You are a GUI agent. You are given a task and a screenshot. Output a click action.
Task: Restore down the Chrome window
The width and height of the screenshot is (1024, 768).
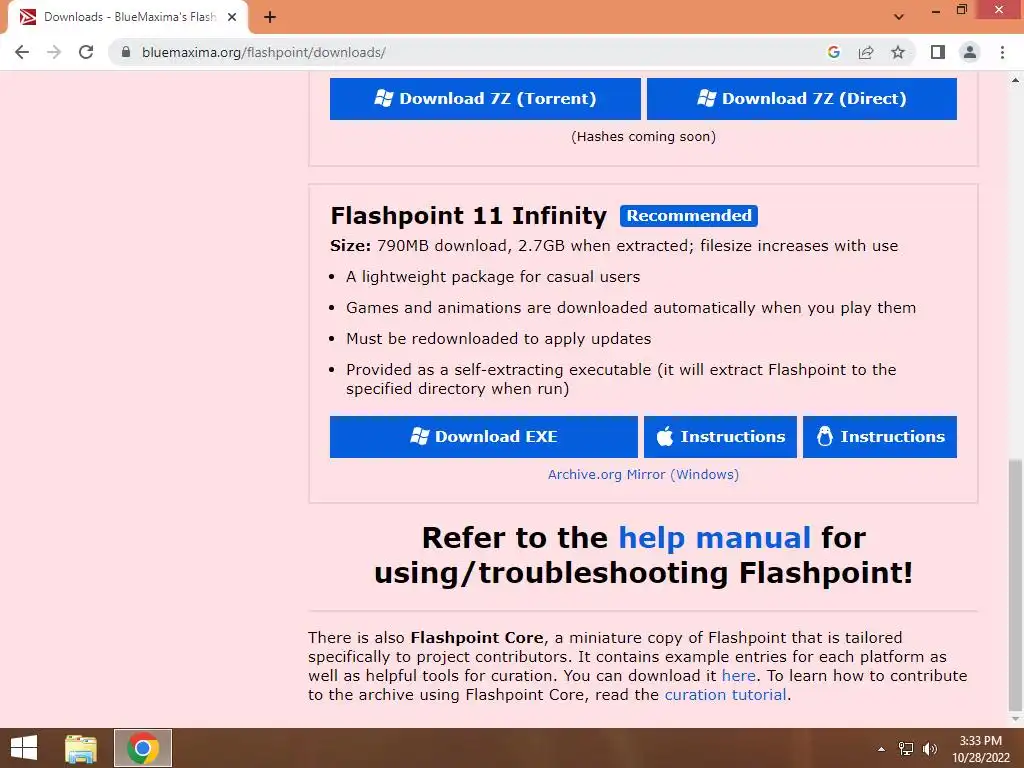(961, 10)
